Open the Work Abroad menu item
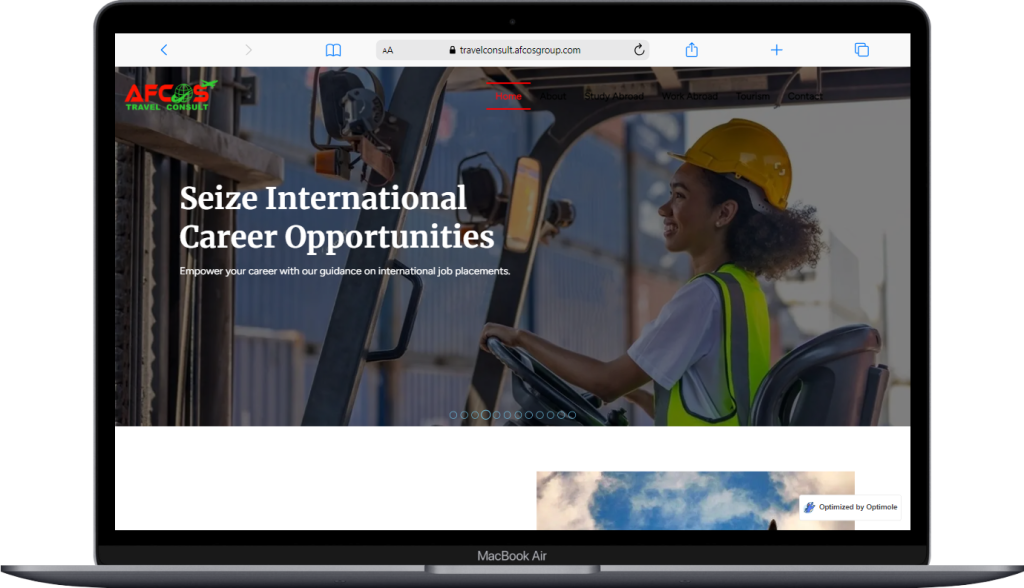Screen dimensions: 1024x588 (688, 96)
